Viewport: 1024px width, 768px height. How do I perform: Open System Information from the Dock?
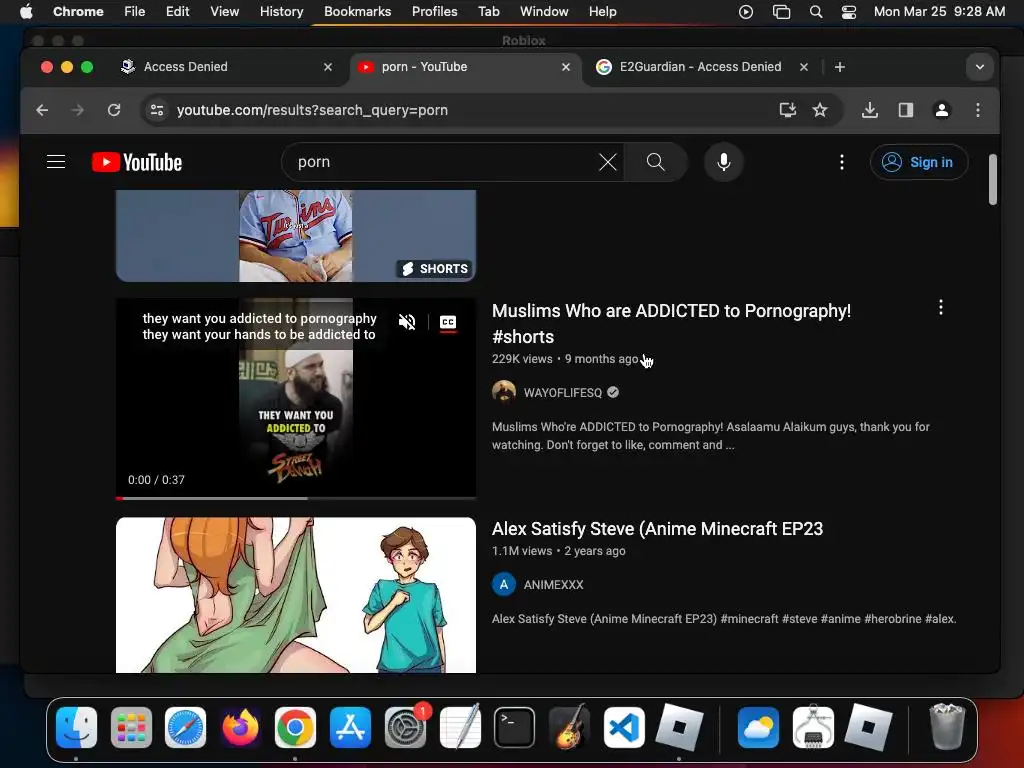click(812, 727)
